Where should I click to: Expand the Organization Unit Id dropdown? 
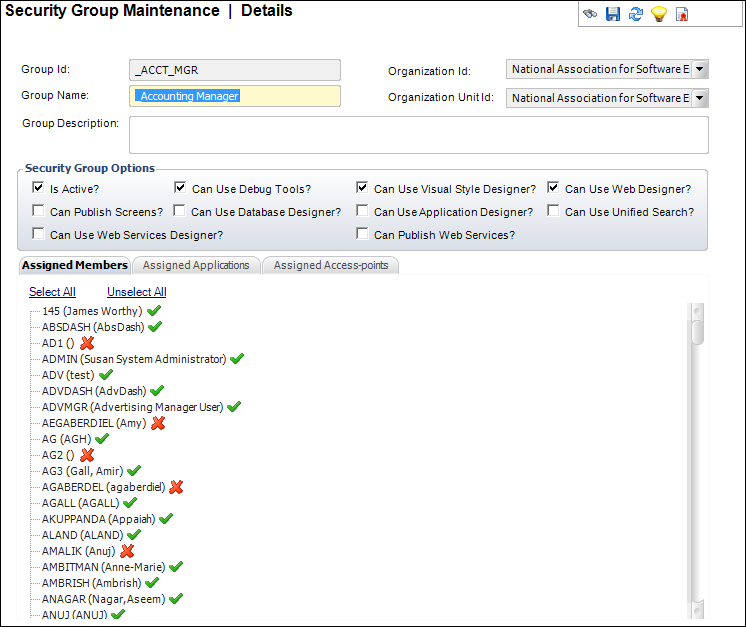point(700,98)
